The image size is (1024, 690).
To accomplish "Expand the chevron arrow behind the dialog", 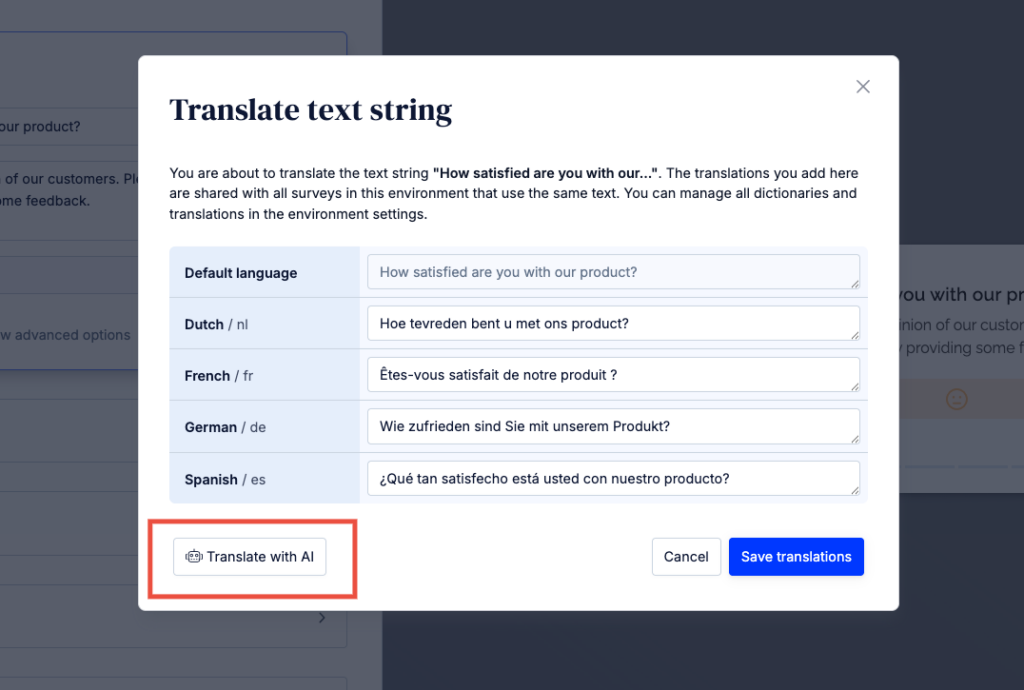I will 322,618.
